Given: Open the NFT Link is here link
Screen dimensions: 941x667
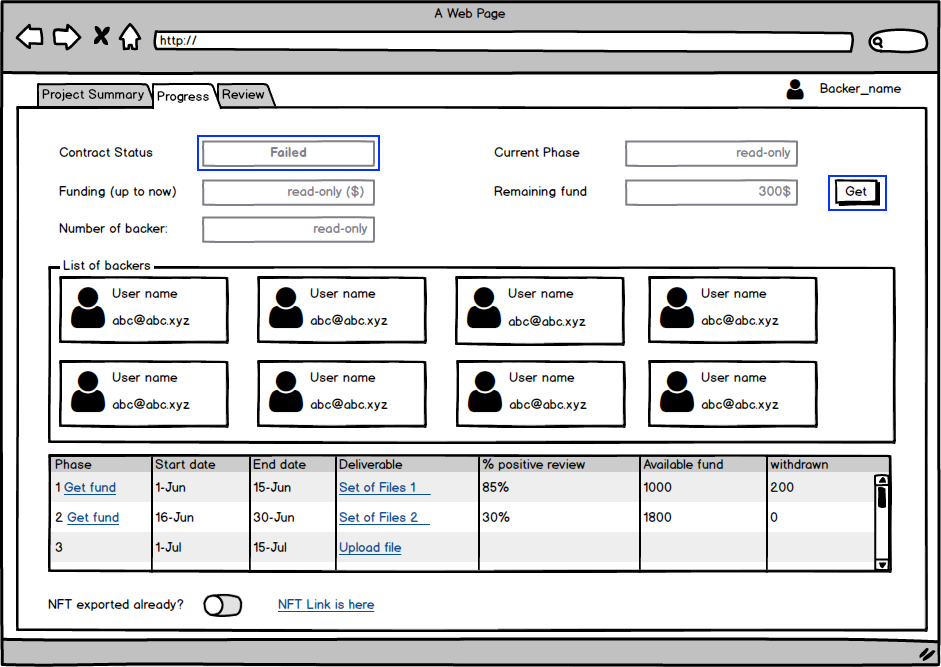Looking at the screenshot, I should pos(326,605).
